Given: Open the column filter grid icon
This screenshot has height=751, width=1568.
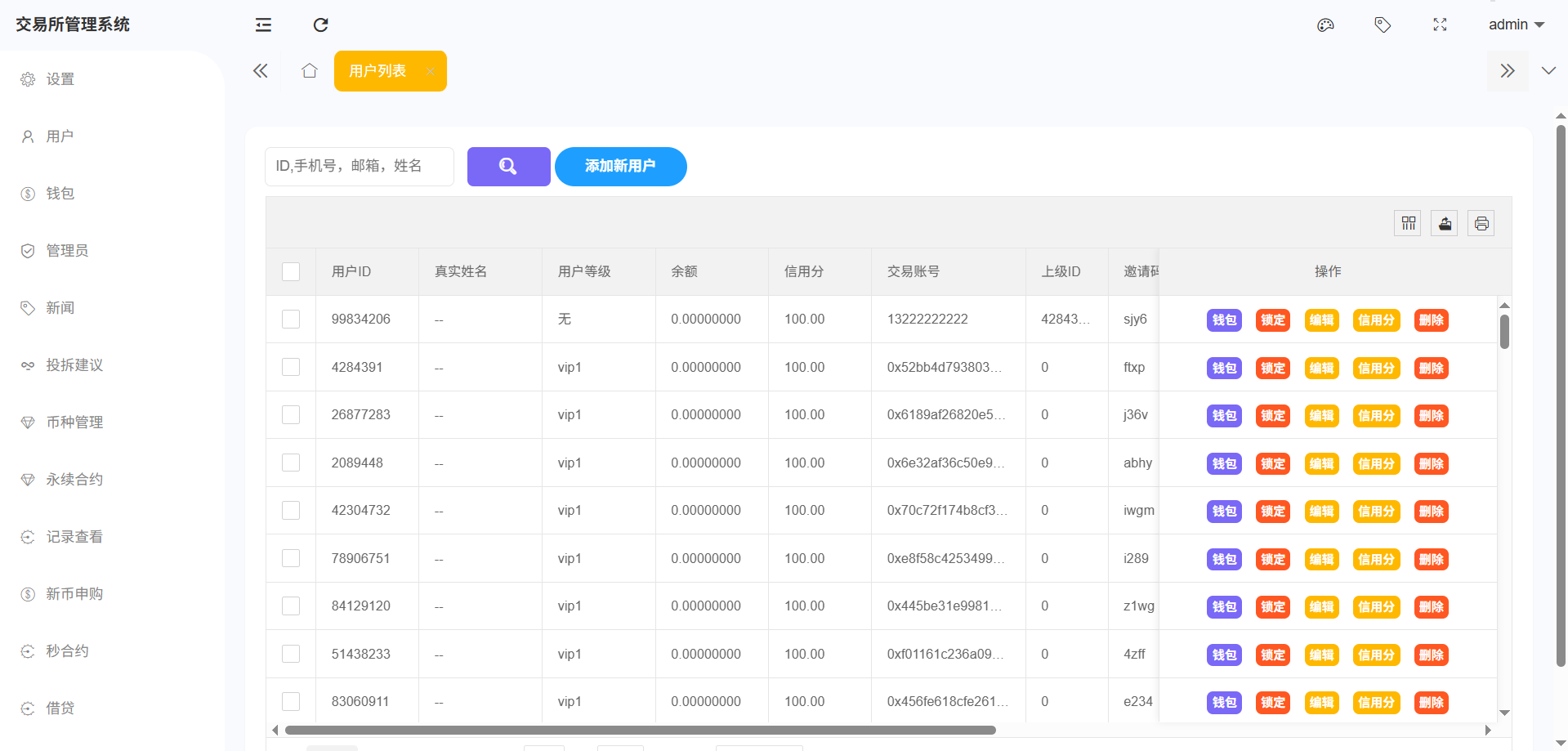Looking at the screenshot, I should click(1408, 223).
